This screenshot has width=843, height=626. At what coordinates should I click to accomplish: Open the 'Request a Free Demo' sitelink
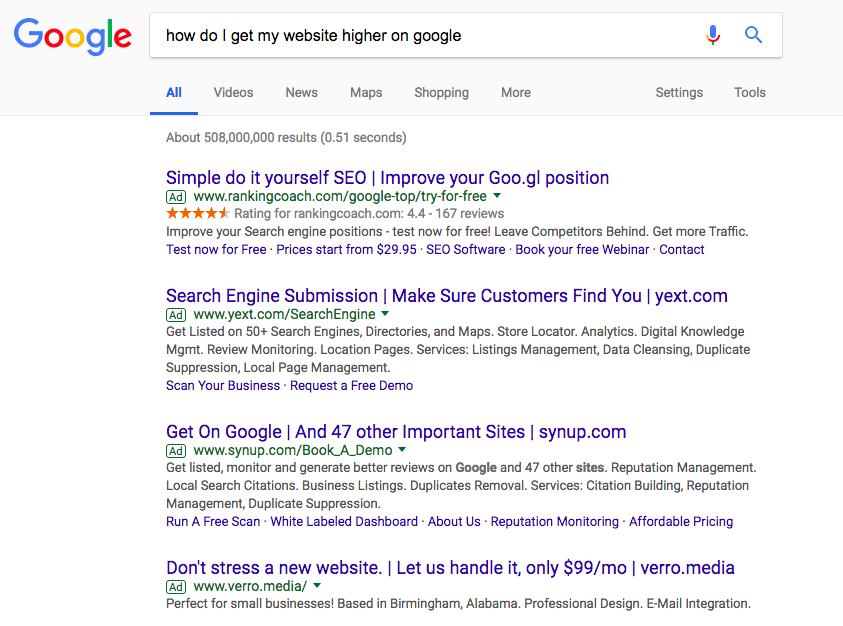[x=352, y=386]
